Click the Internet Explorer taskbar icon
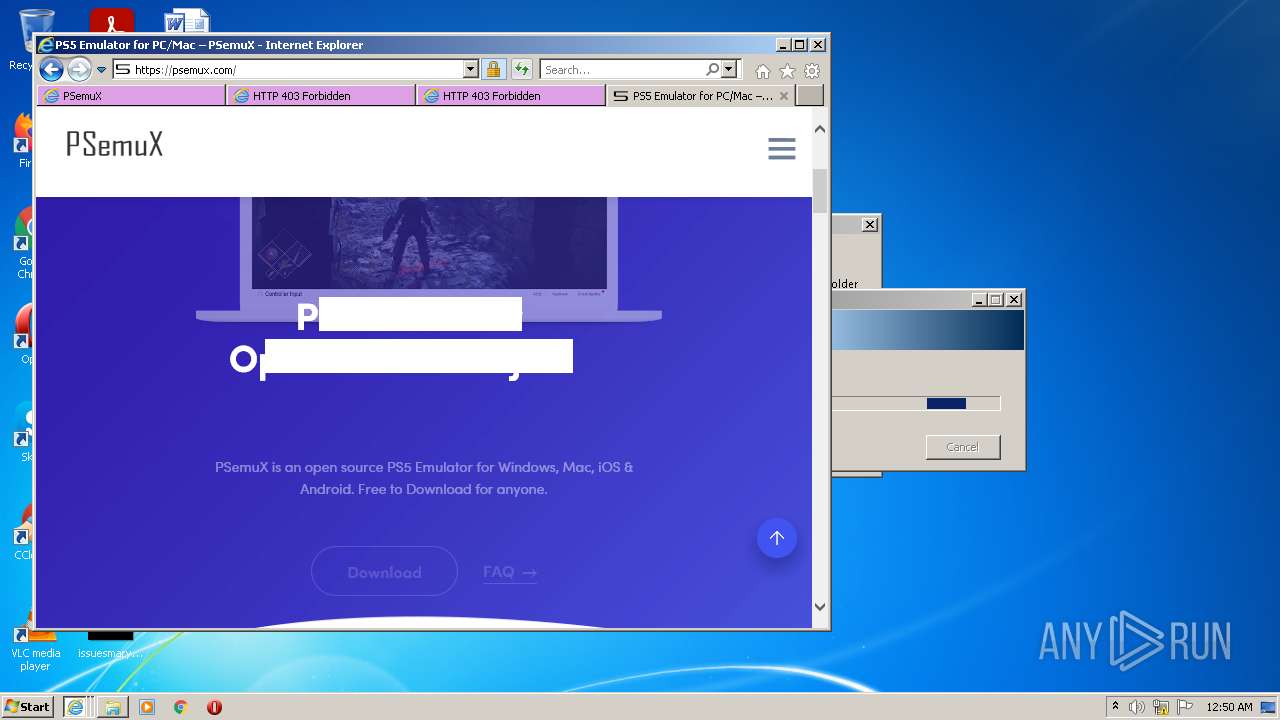This screenshot has width=1280, height=720. 75,706
